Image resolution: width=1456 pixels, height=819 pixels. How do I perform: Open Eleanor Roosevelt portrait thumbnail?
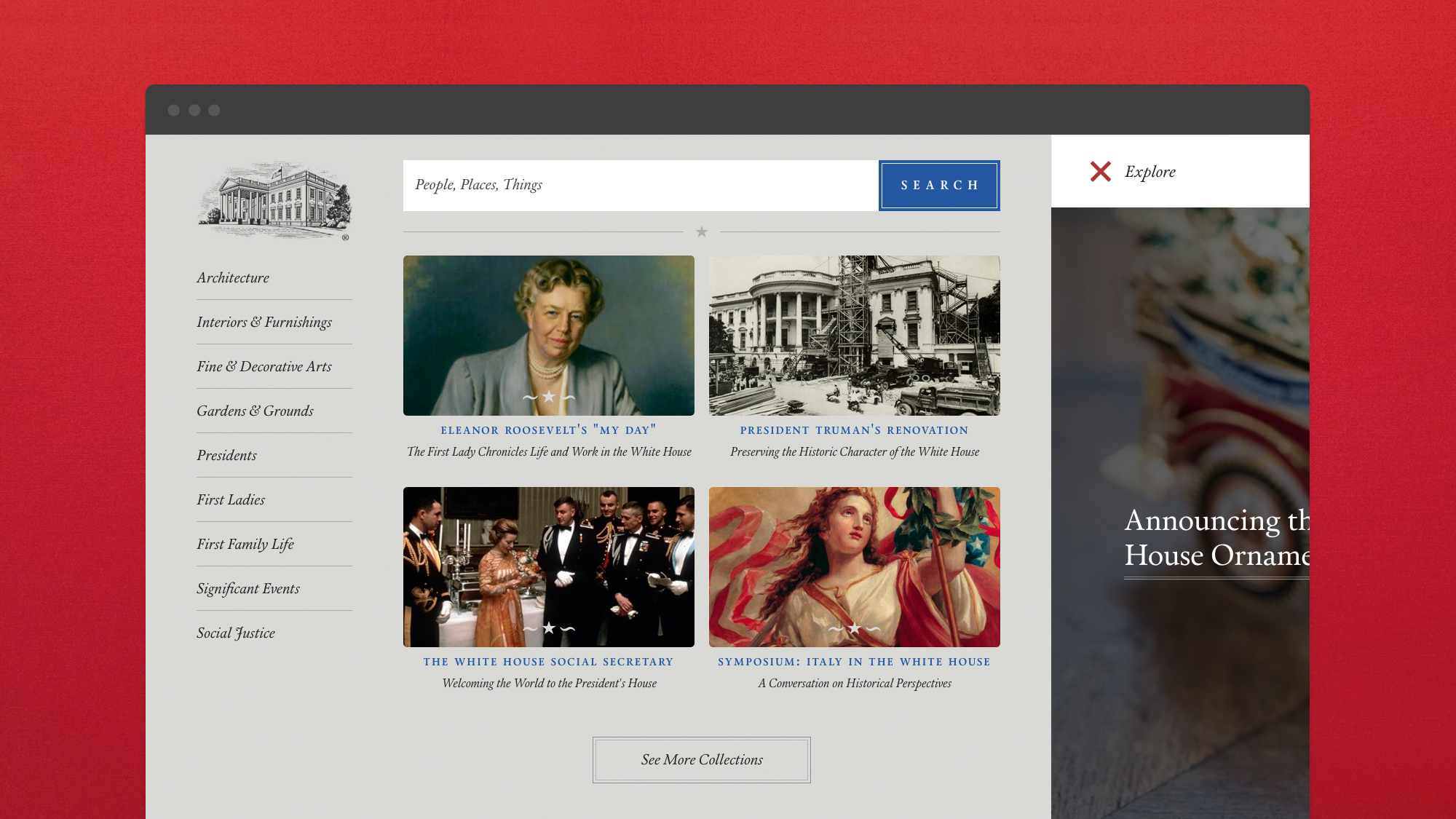coord(548,335)
